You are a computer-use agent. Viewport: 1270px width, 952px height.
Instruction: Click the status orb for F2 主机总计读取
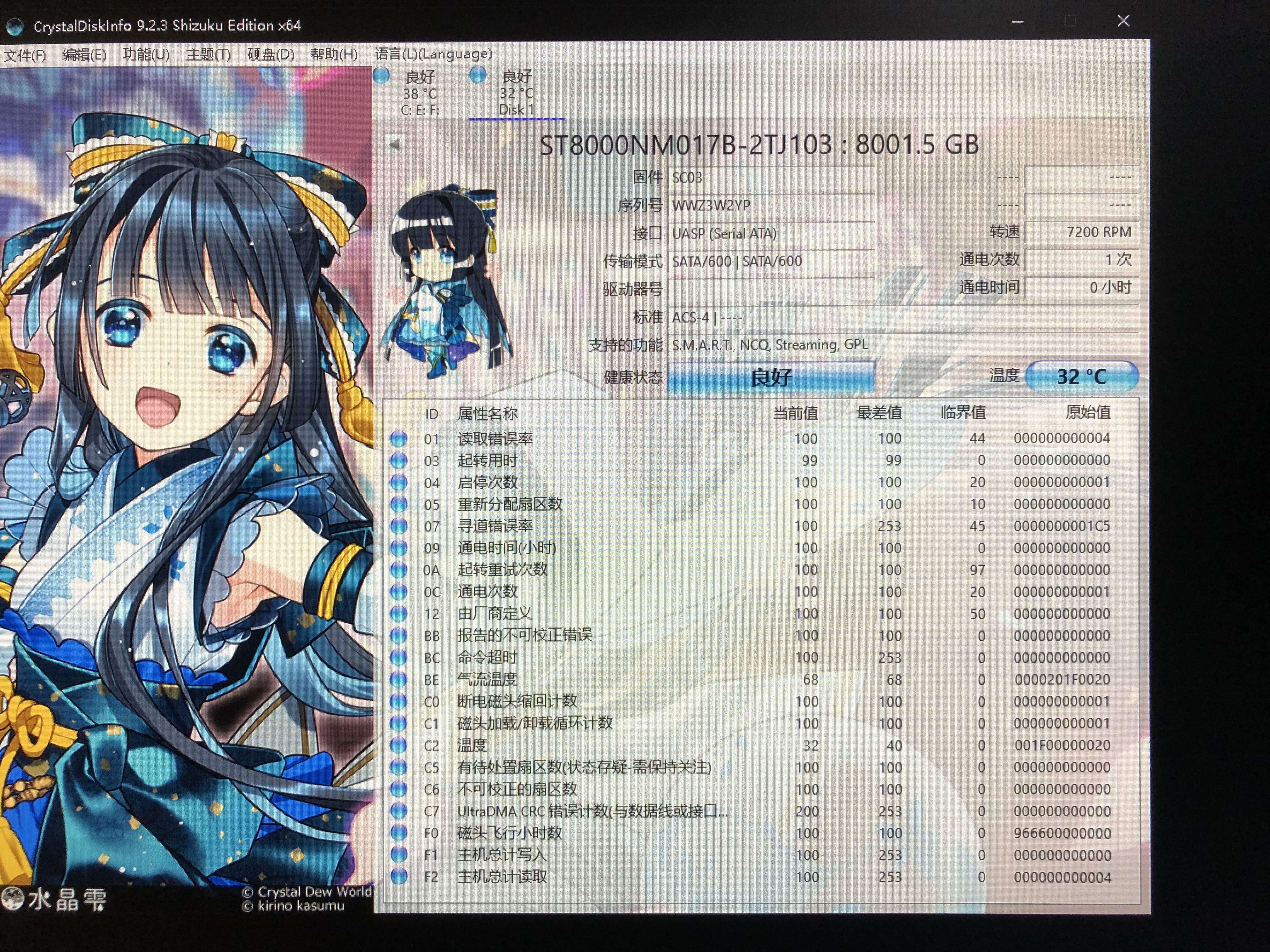tap(398, 876)
